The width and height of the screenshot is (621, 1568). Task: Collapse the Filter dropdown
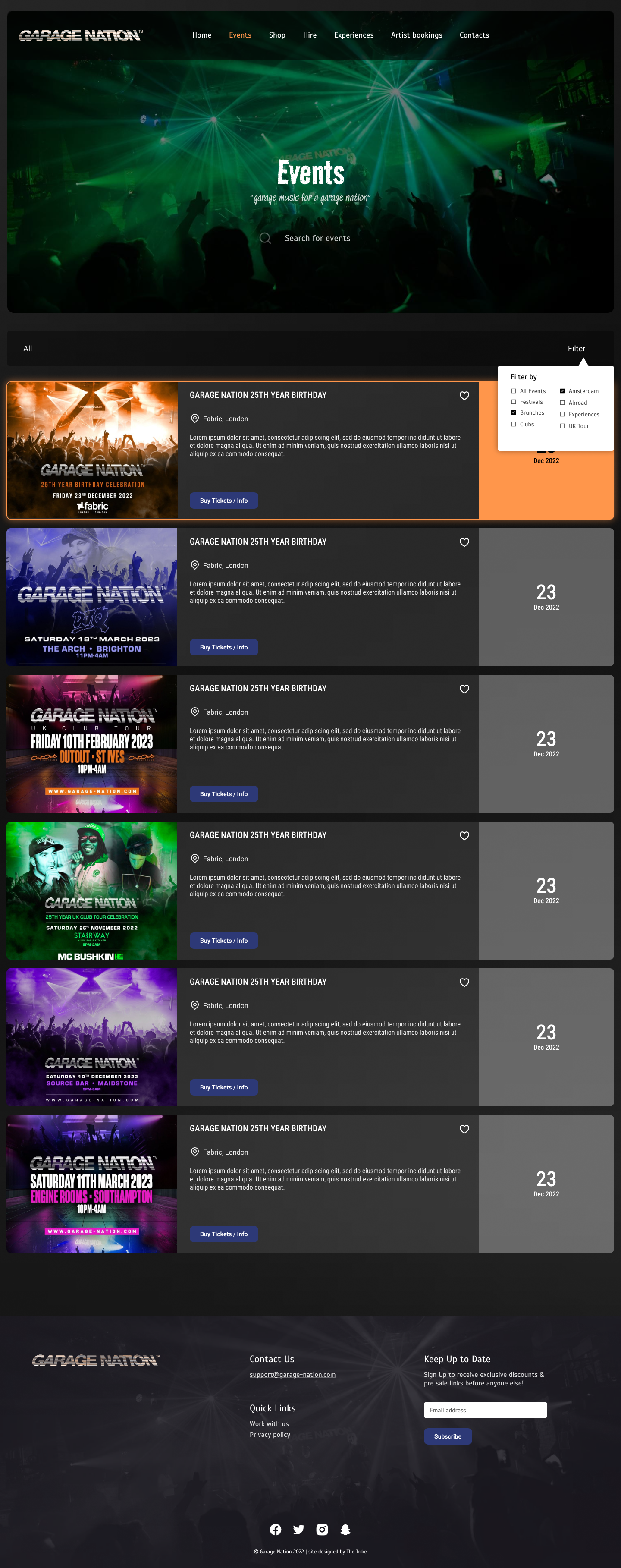(576, 349)
